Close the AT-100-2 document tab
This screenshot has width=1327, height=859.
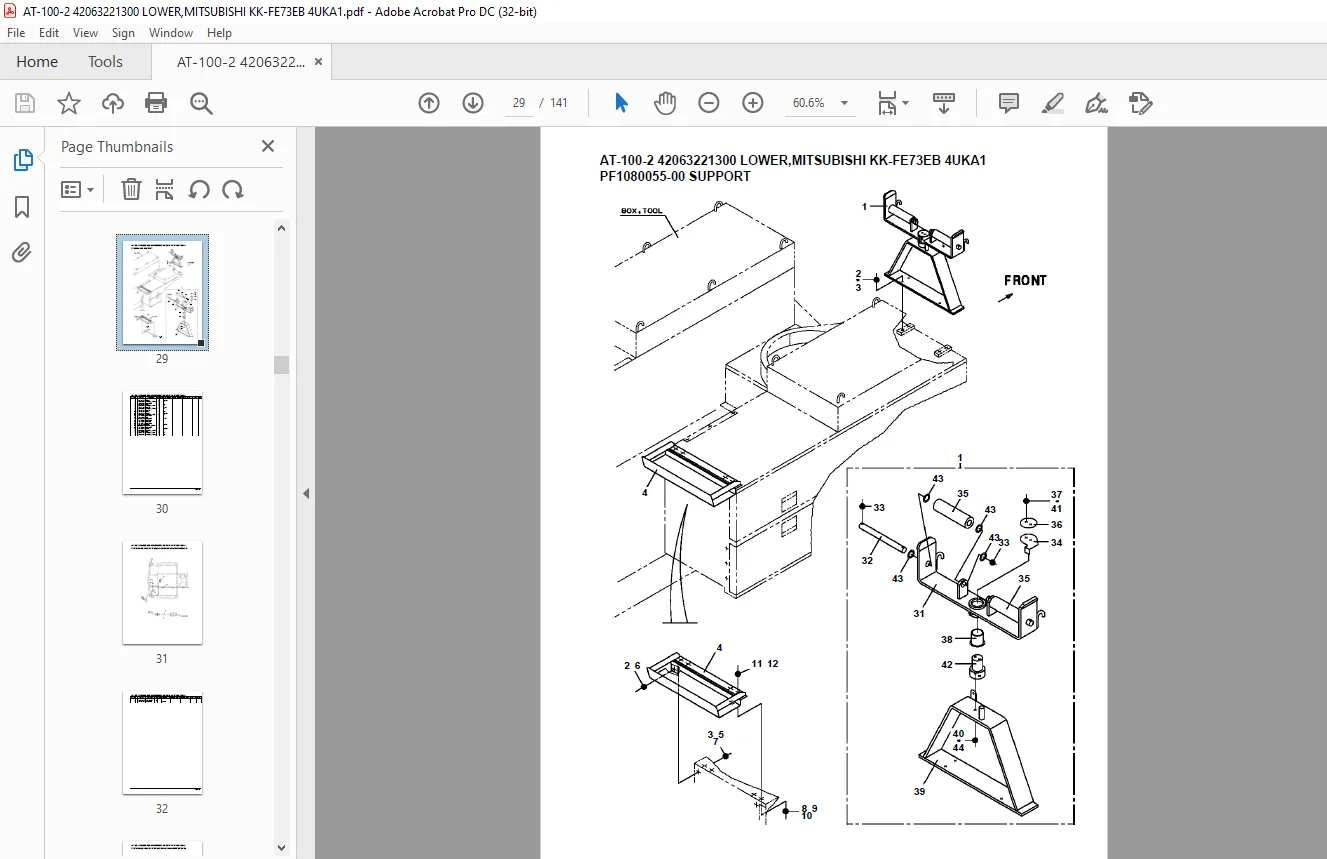318,62
